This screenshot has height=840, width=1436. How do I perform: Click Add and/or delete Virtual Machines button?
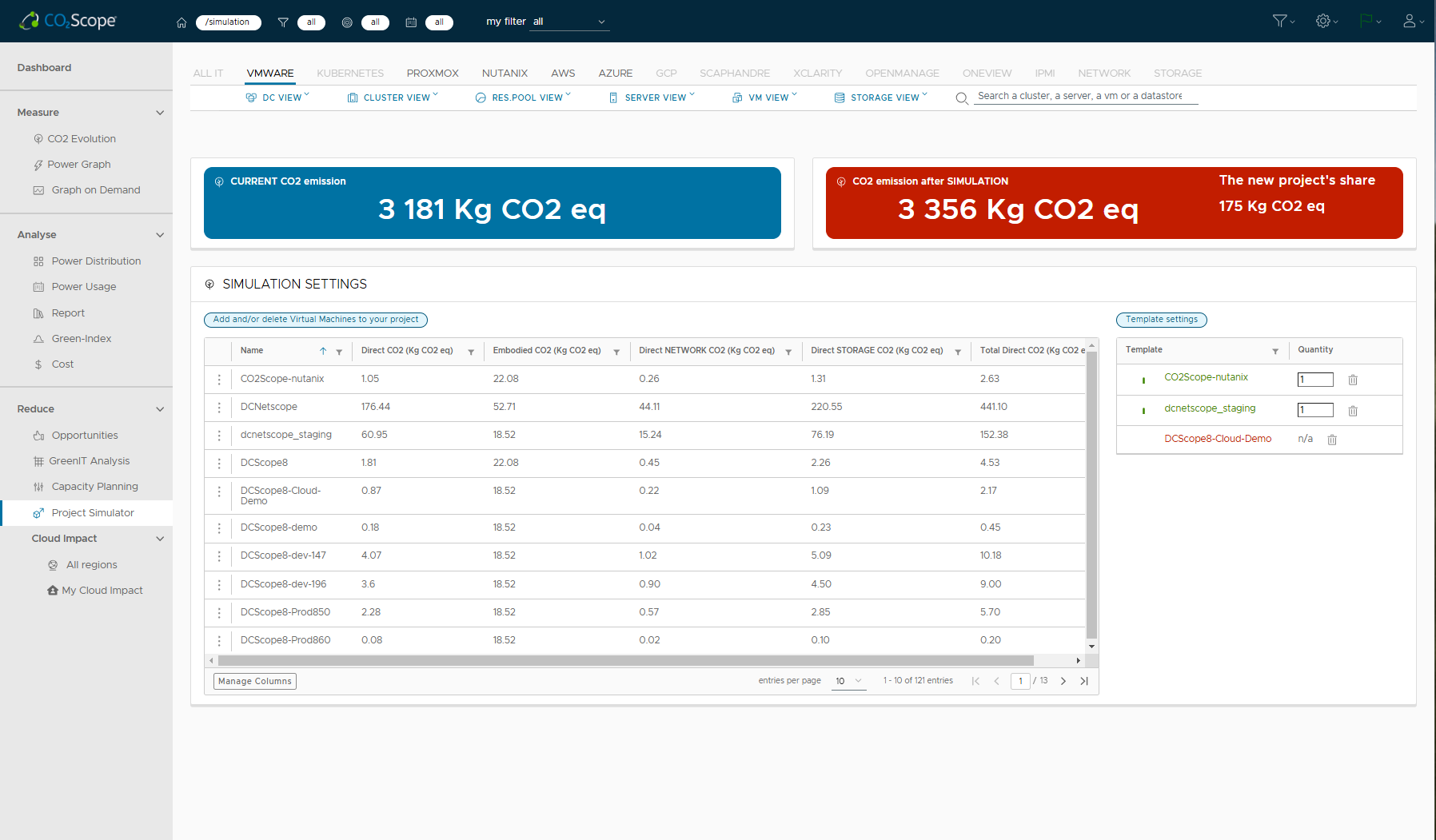316,320
